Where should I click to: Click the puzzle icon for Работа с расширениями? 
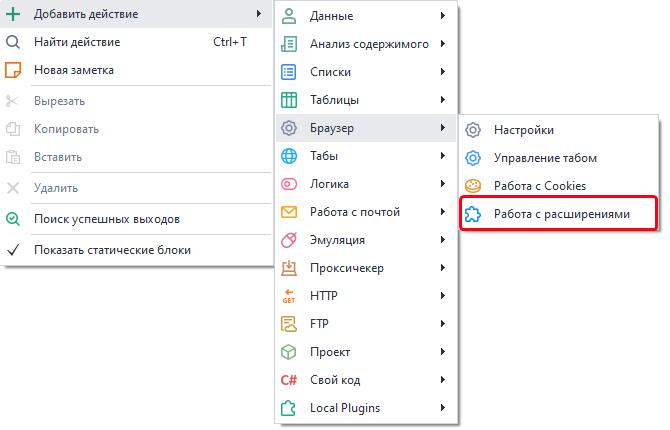(x=474, y=213)
